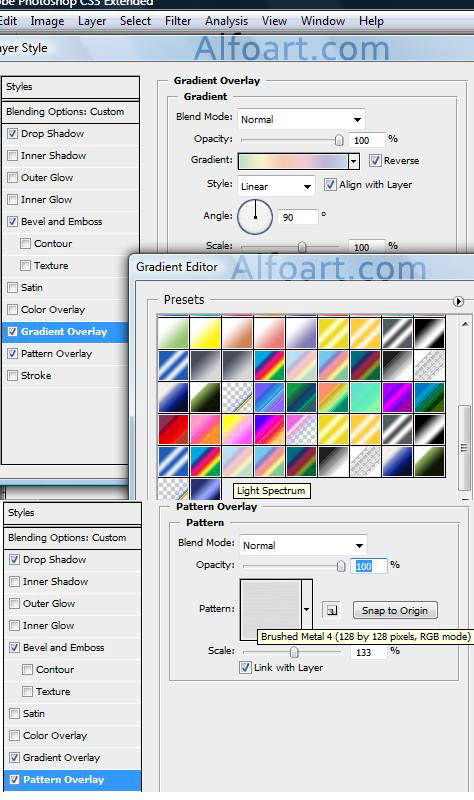Click the presets list scroll-up arrow
The width and height of the screenshot is (474, 800).
(465, 324)
